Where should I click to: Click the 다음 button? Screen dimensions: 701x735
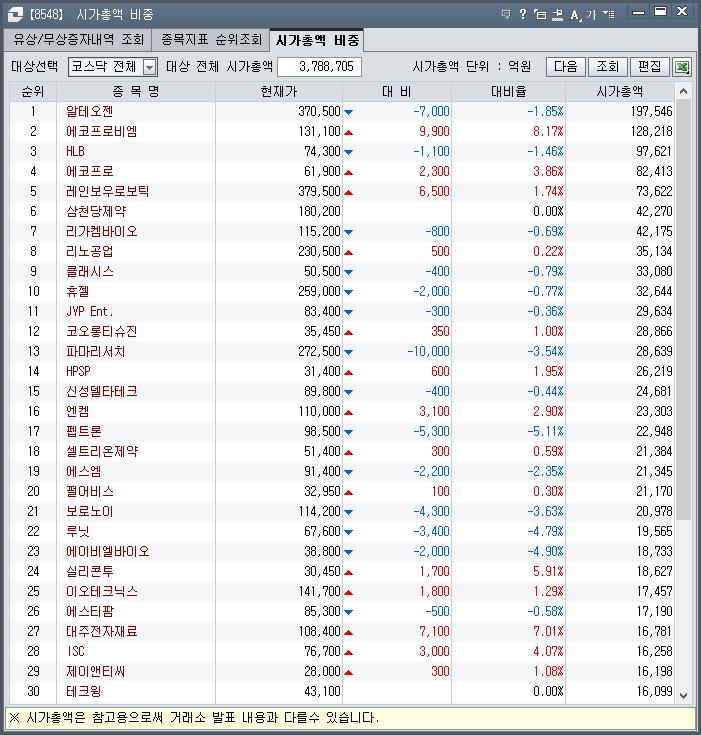(566, 67)
